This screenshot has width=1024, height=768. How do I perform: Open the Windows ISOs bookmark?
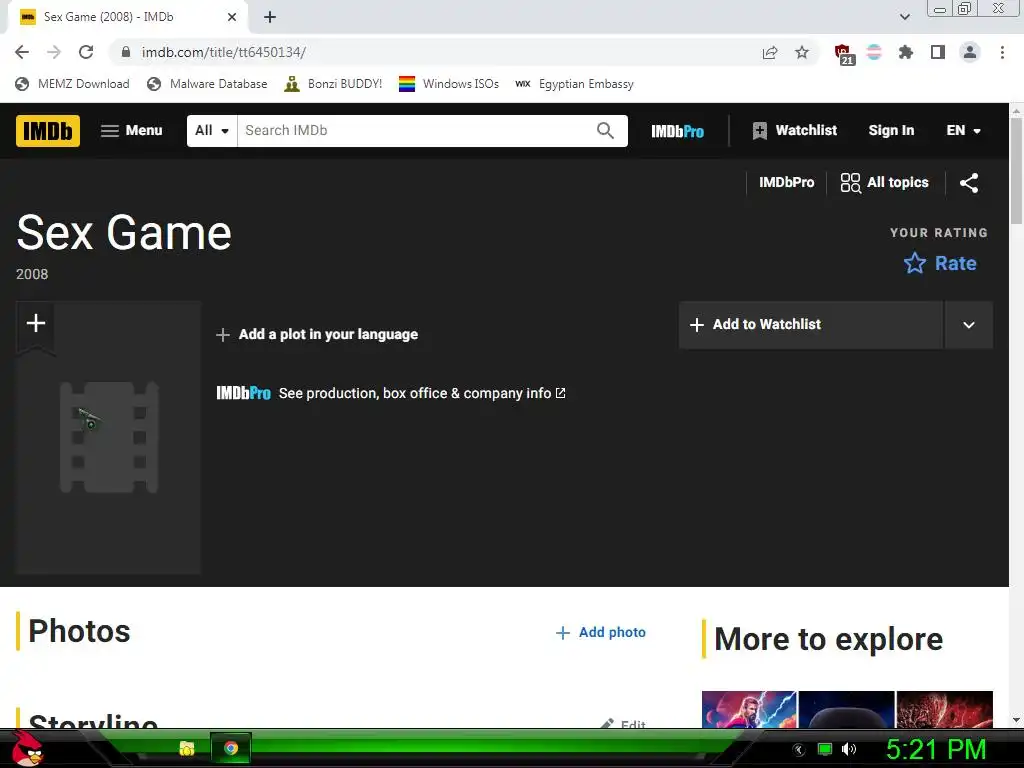click(x=449, y=84)
